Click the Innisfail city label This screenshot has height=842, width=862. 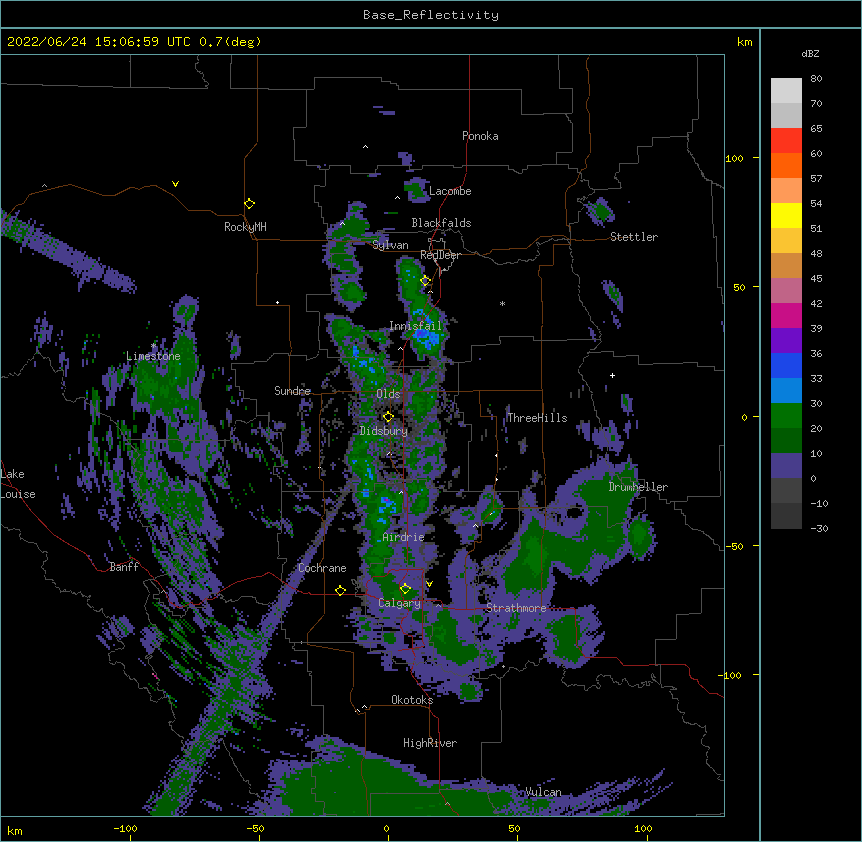tap(415, 326)
